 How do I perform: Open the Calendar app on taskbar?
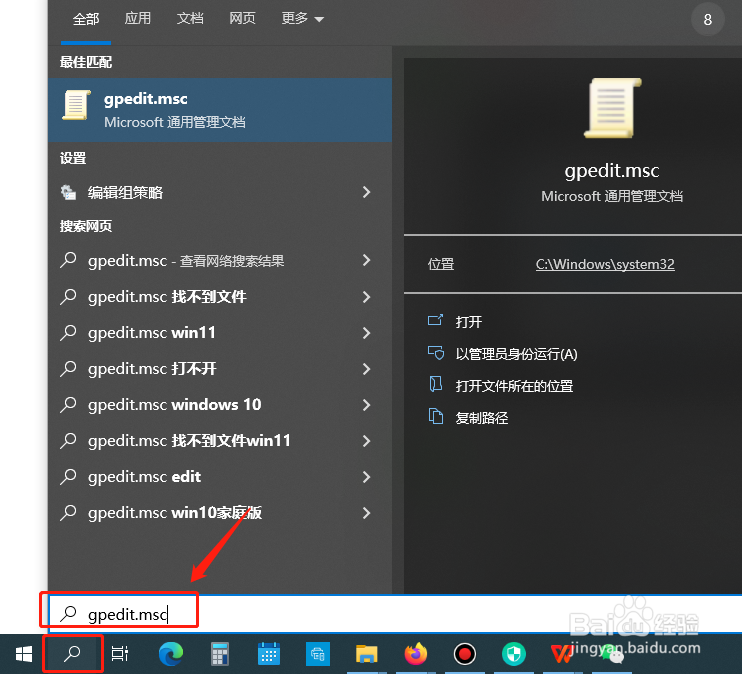pos(269,654)
